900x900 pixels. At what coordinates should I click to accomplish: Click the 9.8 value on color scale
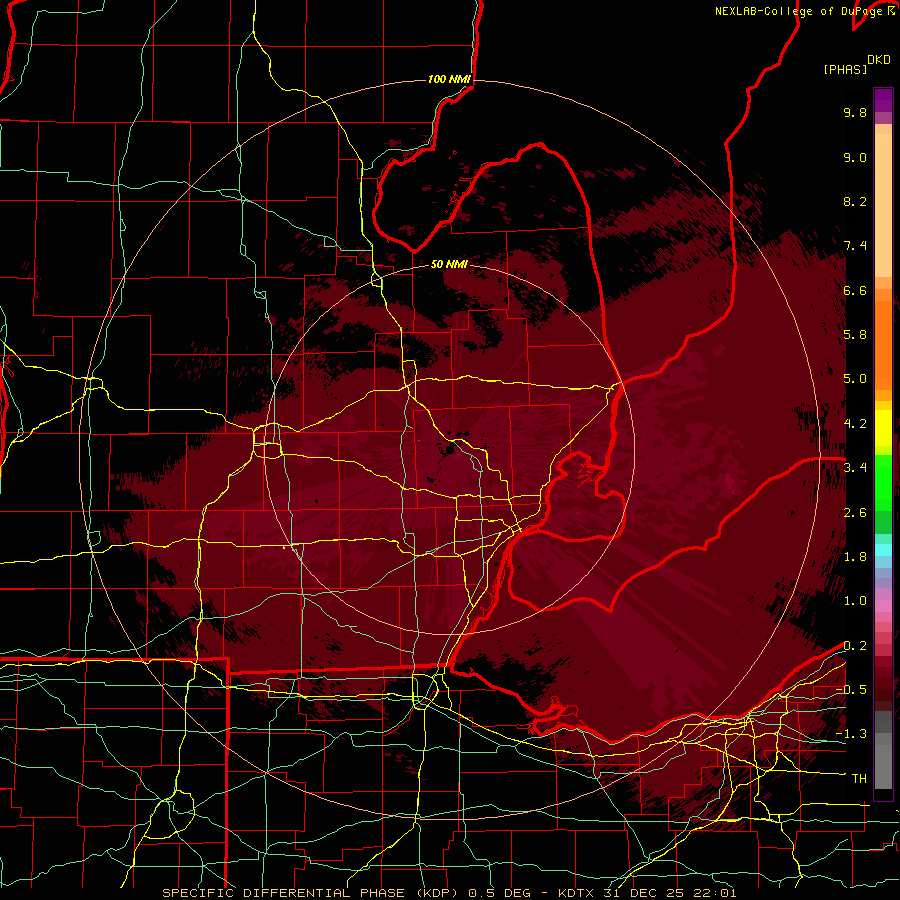(x=855, y=112)
